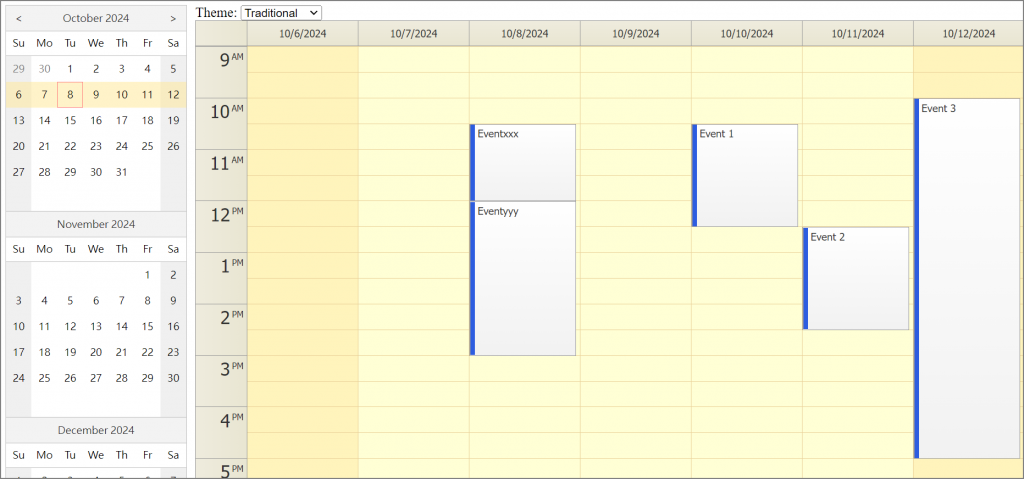Go to previous month in navigator

[x=18, y=18]
